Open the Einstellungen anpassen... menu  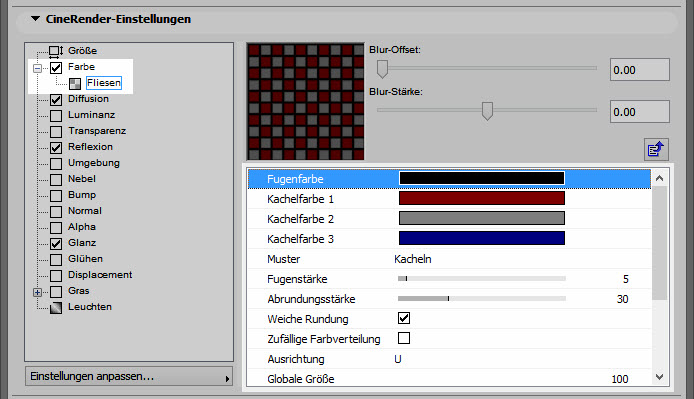129,376
